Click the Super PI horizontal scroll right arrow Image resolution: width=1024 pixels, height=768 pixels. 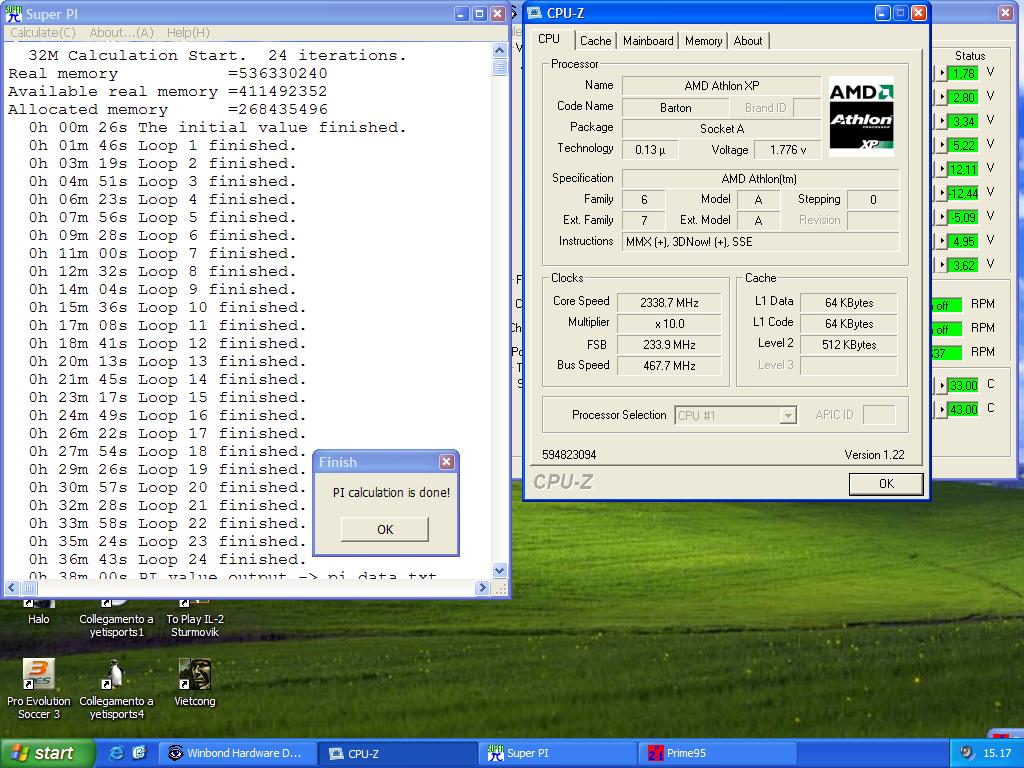point(483,588)
